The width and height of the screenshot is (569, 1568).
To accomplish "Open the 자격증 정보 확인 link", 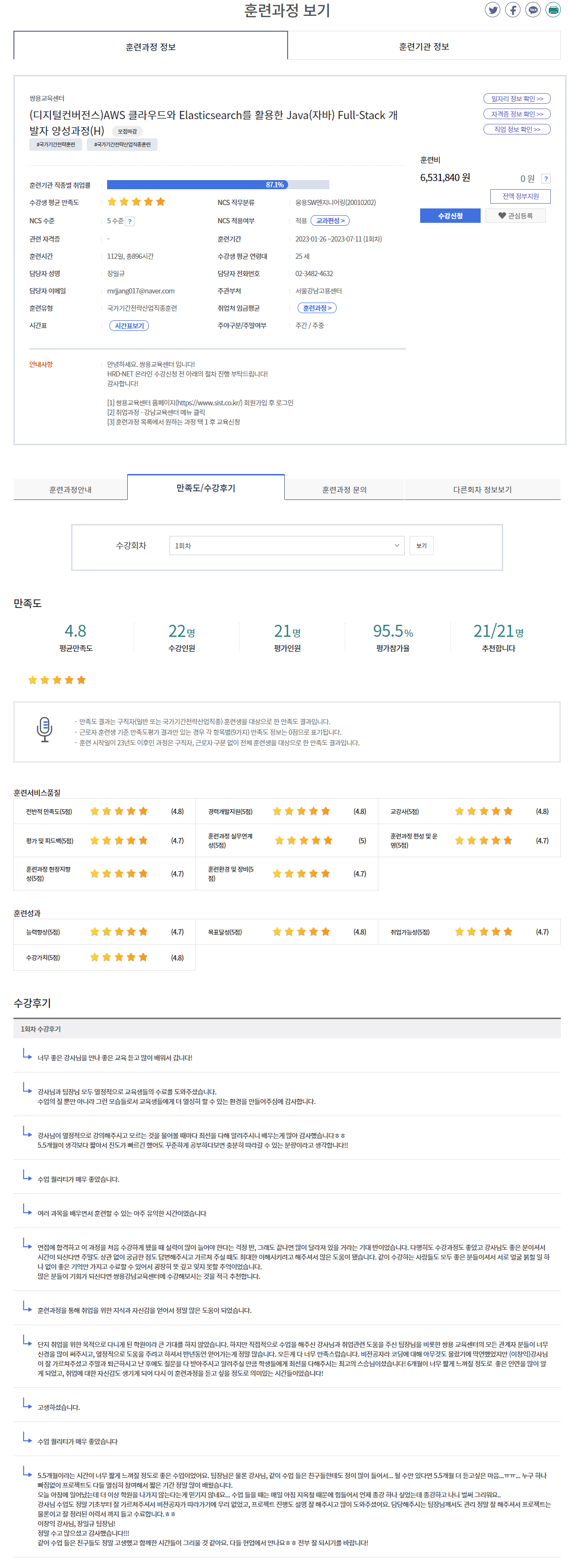I will click(x=517, y=114).
